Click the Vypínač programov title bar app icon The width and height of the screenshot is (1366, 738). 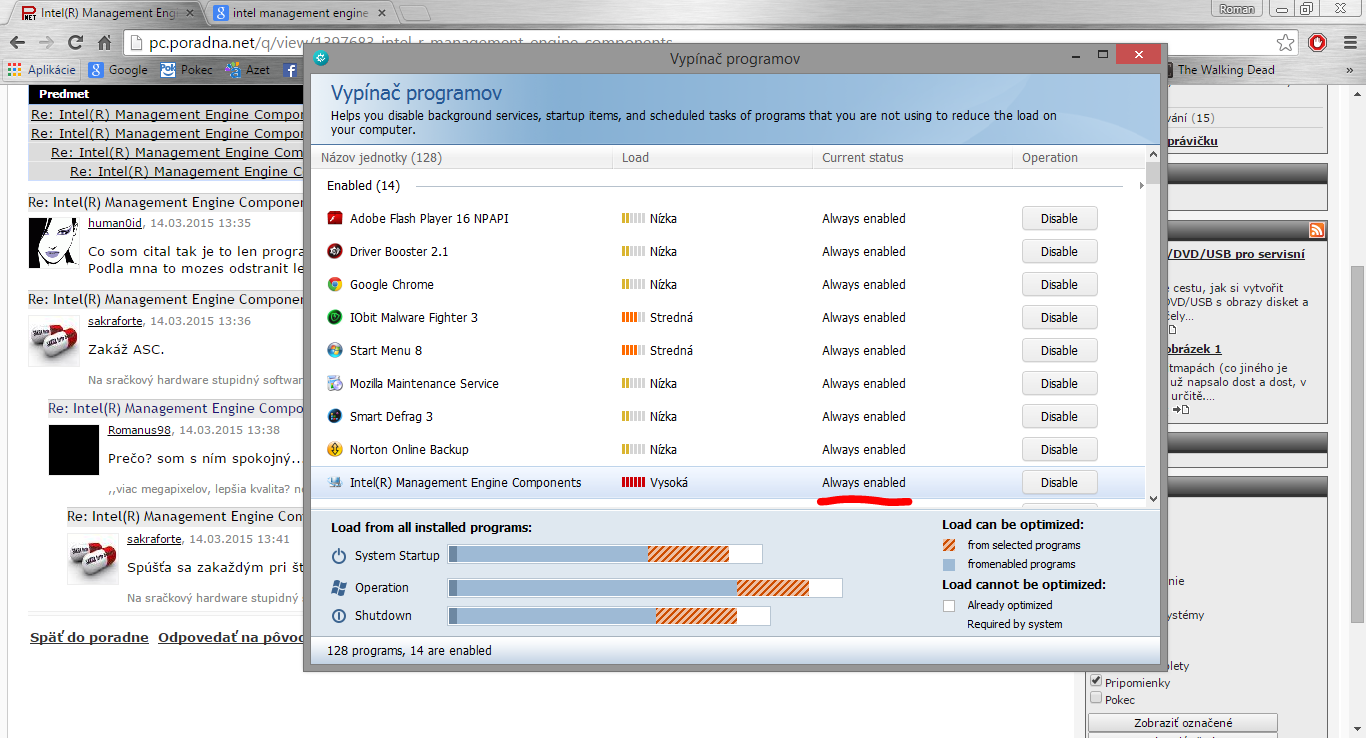coord(320,58)
